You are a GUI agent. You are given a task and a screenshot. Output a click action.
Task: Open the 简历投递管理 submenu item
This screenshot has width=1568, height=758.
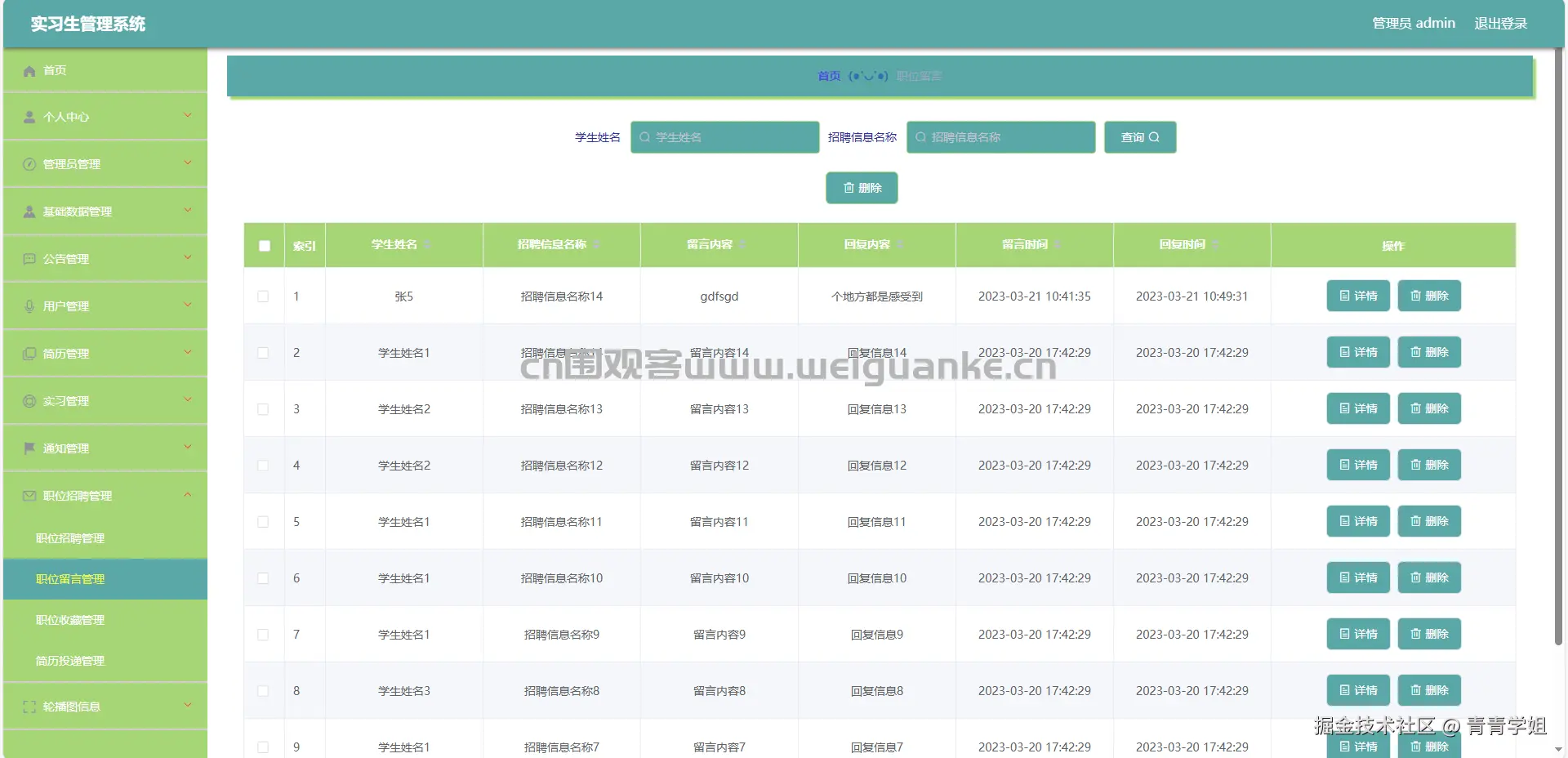click(x=105, y=661)
